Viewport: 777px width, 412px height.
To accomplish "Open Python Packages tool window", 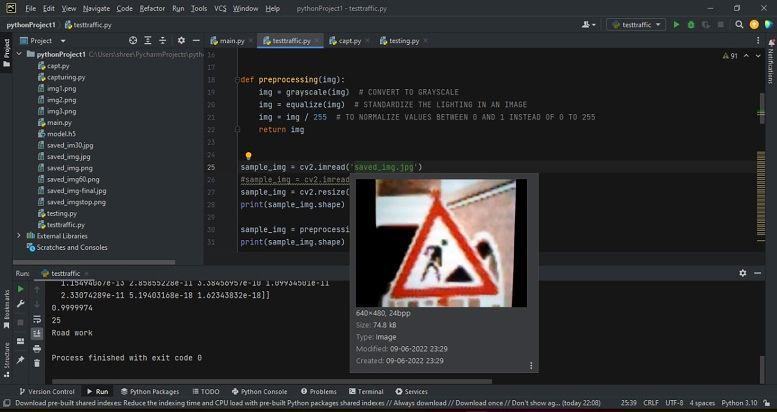I will (150, 392).
